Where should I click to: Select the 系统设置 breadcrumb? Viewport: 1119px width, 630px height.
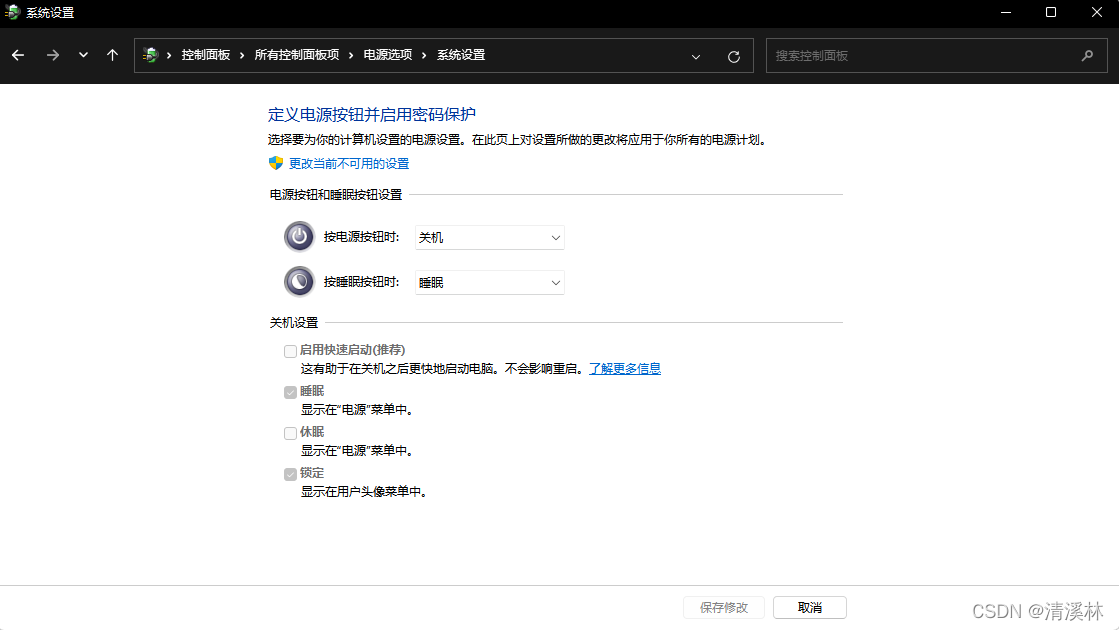[x=461, y=55]
